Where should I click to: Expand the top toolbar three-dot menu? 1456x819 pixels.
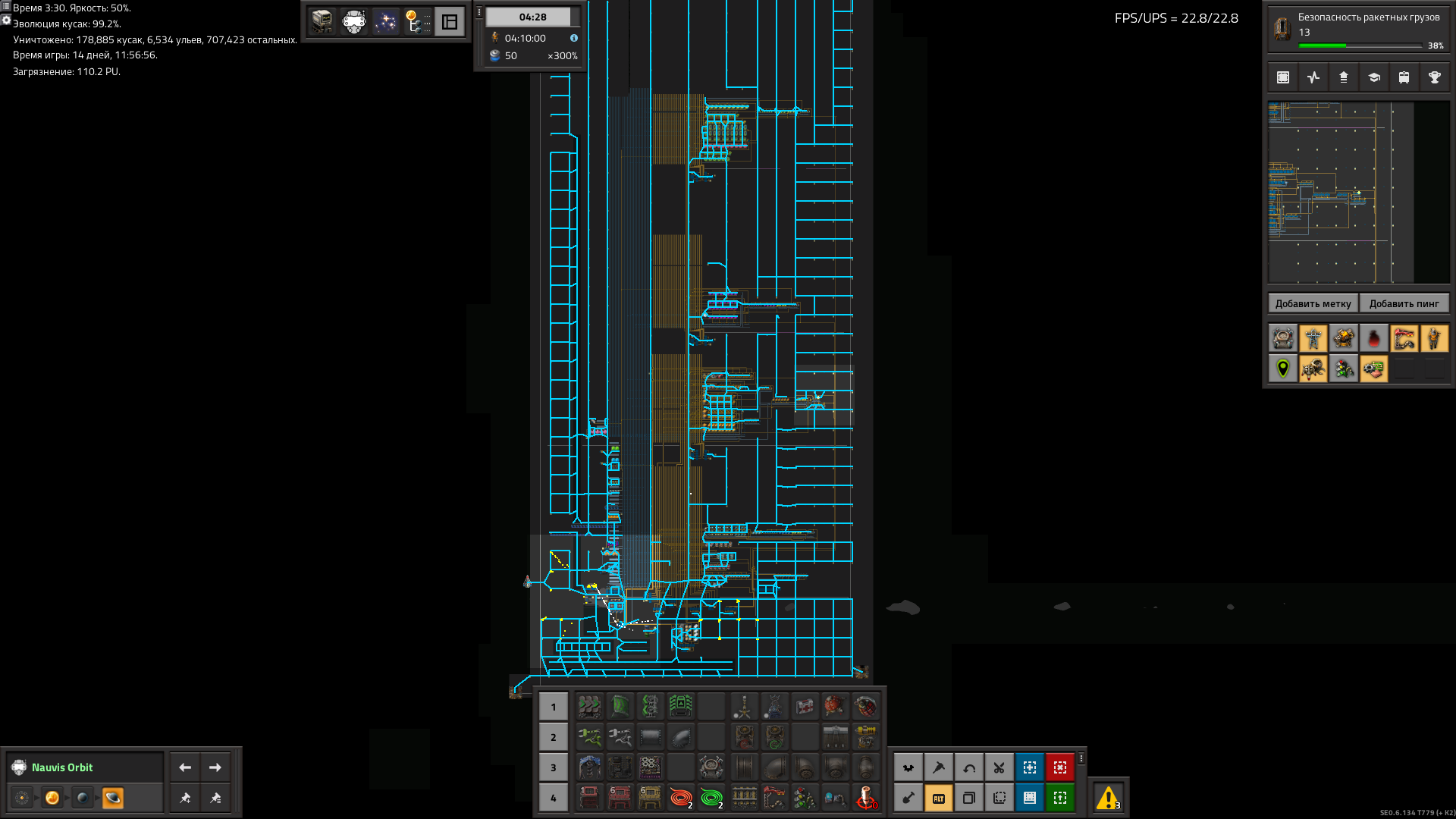[x=479, y=12]
